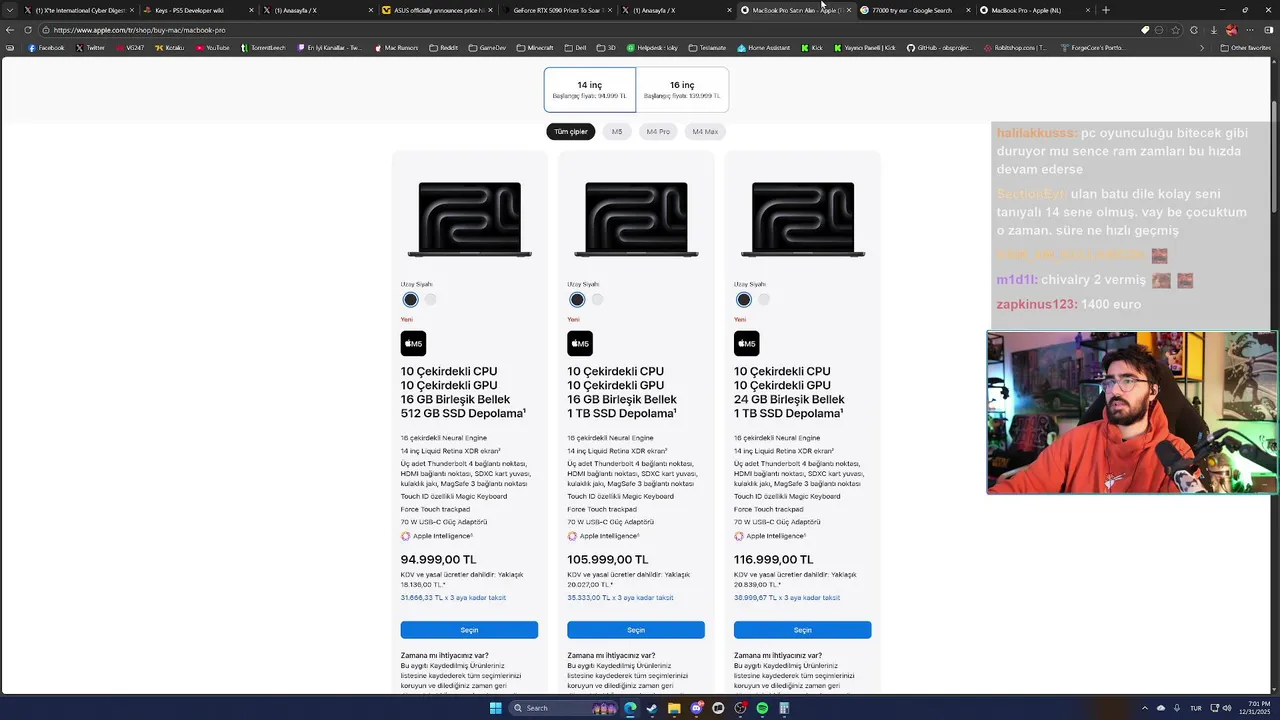
Task: Click Seçin button for 94.999,00 TL model
Action: 469,630
